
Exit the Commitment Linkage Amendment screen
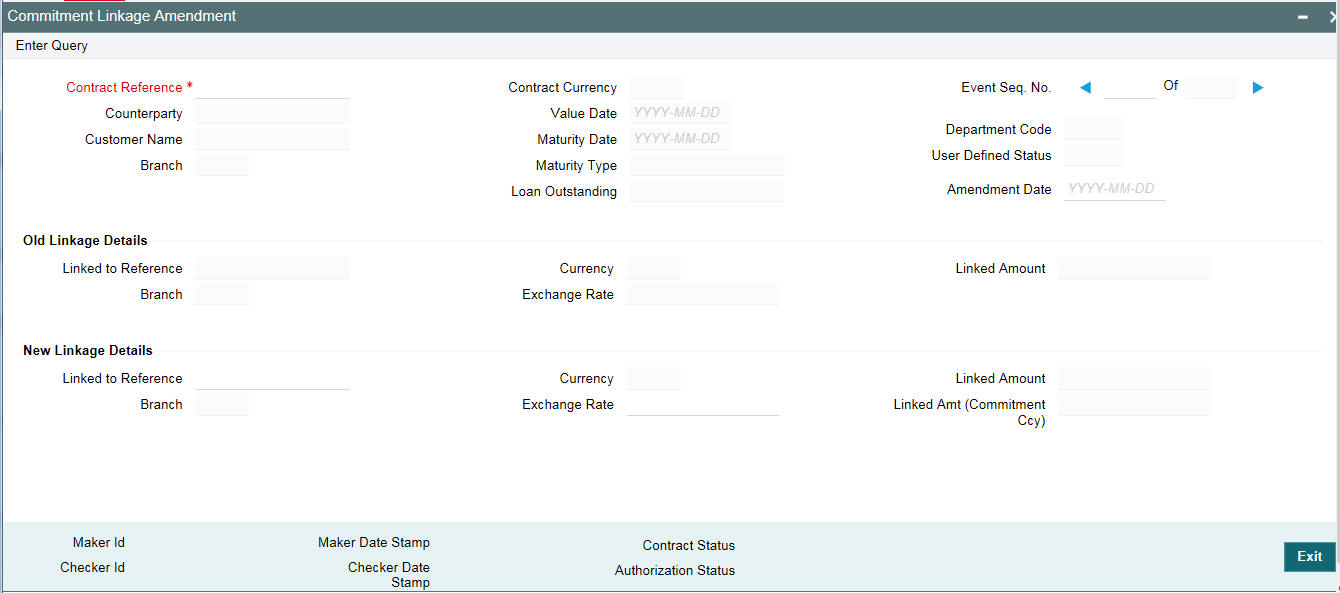(x=1309, y=557)
